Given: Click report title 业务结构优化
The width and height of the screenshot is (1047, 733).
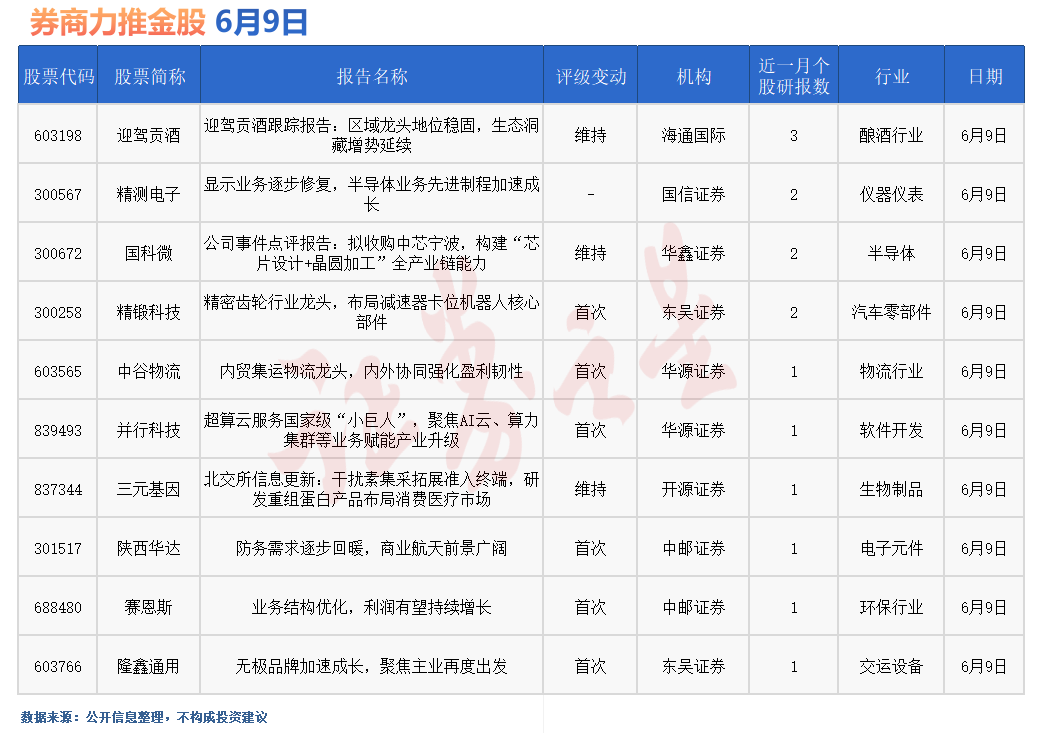Looking at the screenshot, I should click(x=371, y=607).
